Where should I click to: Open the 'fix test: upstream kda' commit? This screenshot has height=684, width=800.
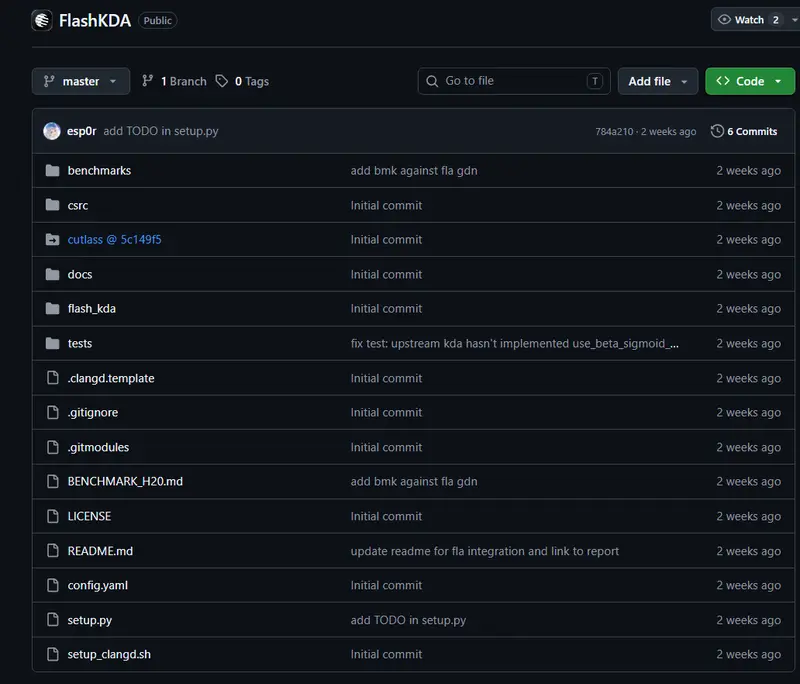coord(514,343)
